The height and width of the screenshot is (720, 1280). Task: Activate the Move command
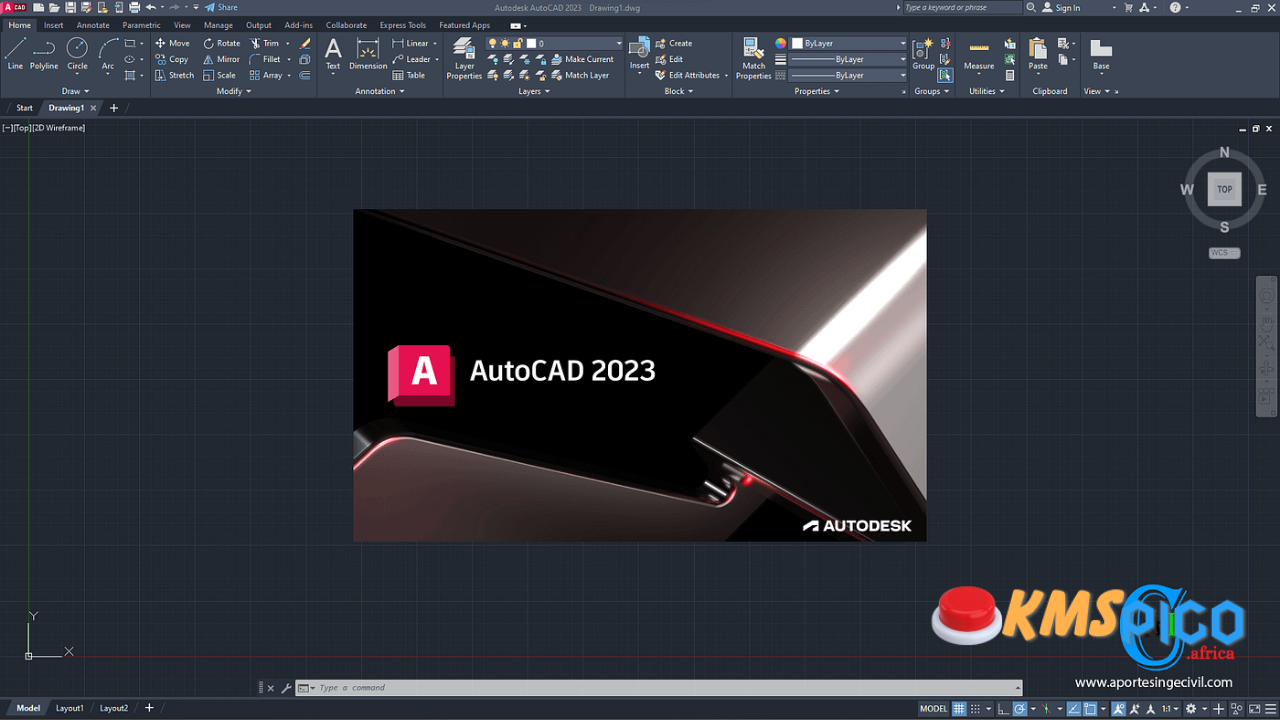tap(172, 43)
